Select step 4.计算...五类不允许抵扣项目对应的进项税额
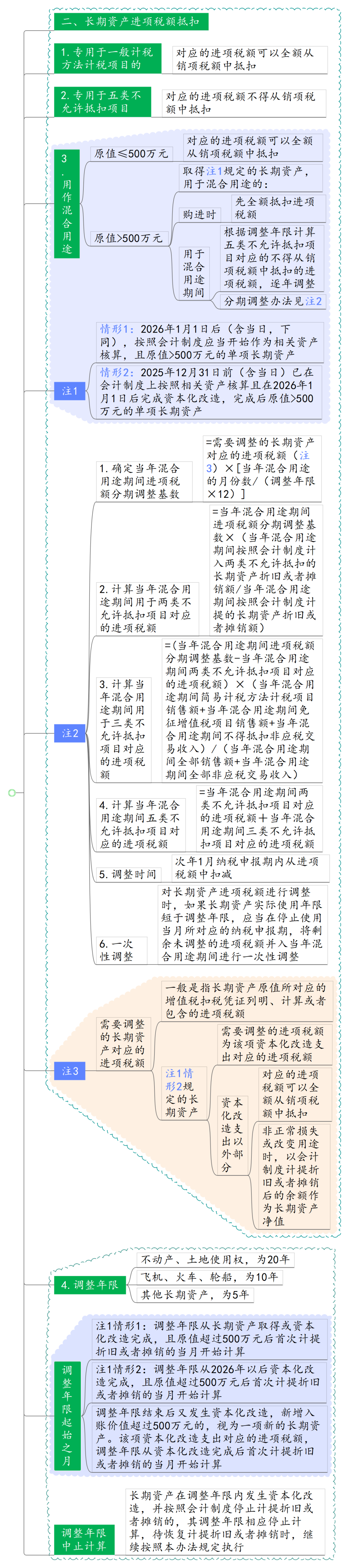349x1568 pixels. 141,824
